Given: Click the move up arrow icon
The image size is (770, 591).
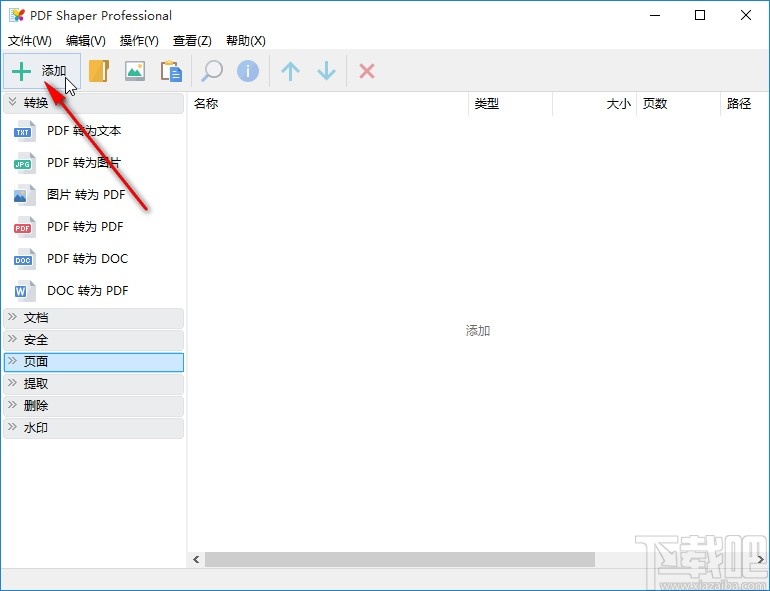Looking at the screenshot, I should point(290,71).
